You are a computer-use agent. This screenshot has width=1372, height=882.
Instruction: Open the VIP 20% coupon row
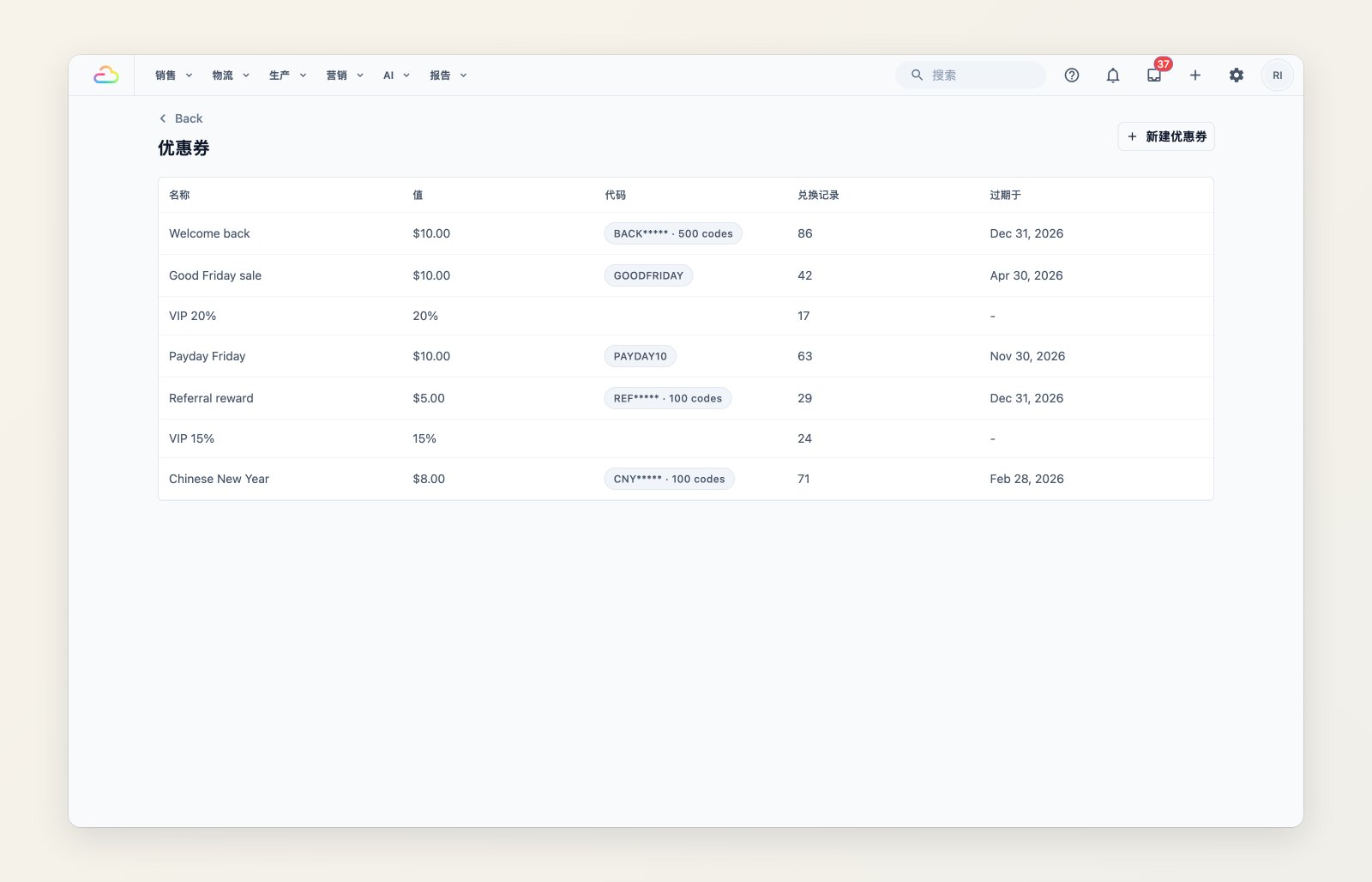pos(686,316)
